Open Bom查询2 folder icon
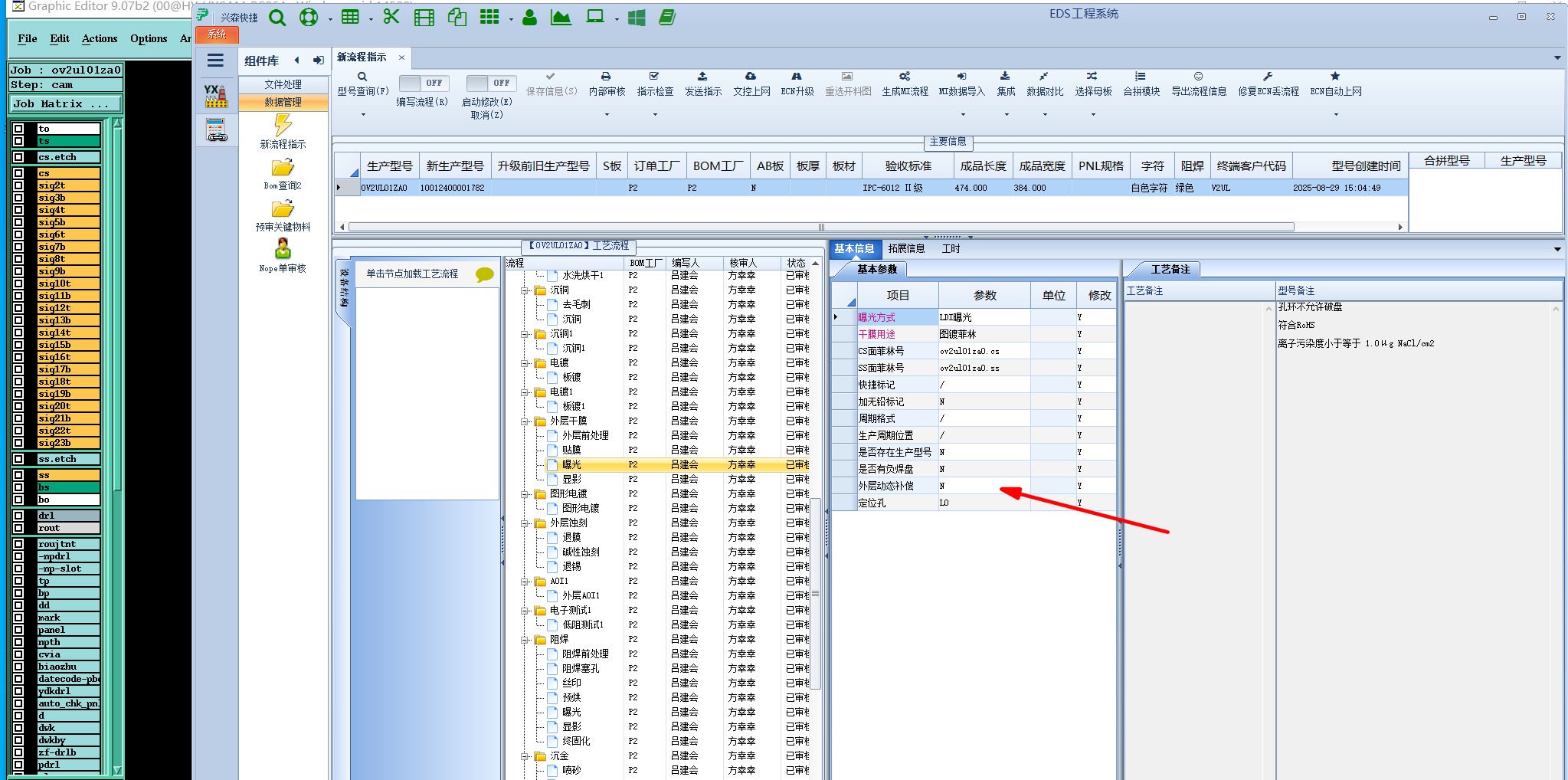This screenshot has height=780, width=1568. (x=283, y=167)
